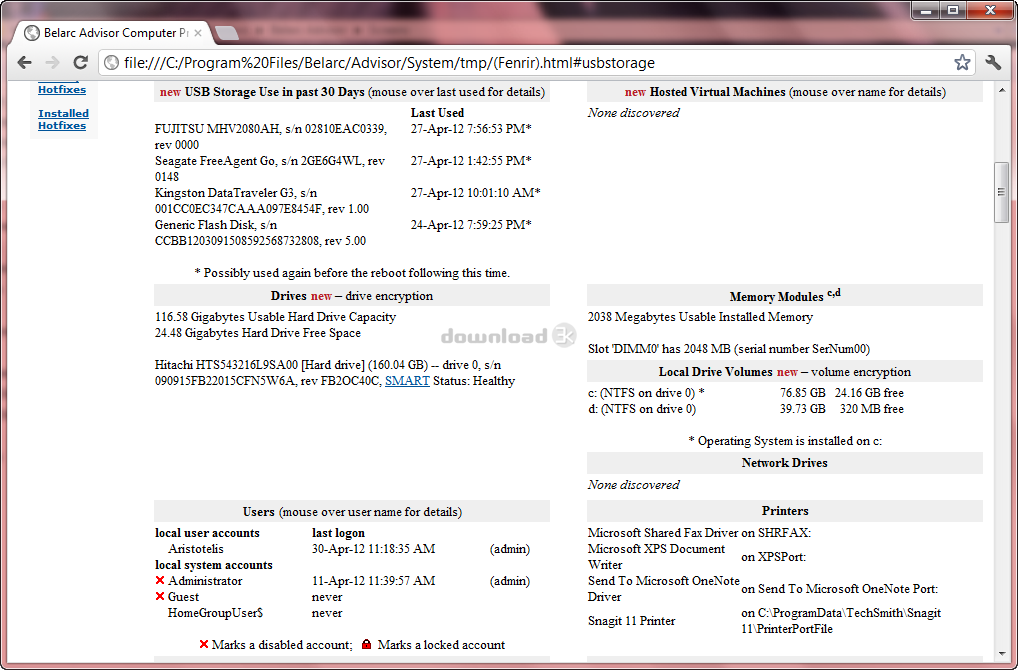Close the Chrome browser window
The height and width of the screenshot is (670, 1018).
(991, 10)
